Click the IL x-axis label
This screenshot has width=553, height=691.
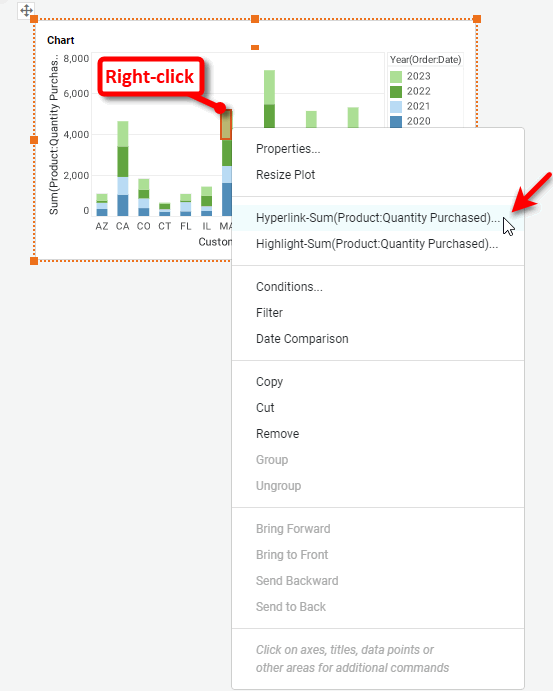pos(206,226)
